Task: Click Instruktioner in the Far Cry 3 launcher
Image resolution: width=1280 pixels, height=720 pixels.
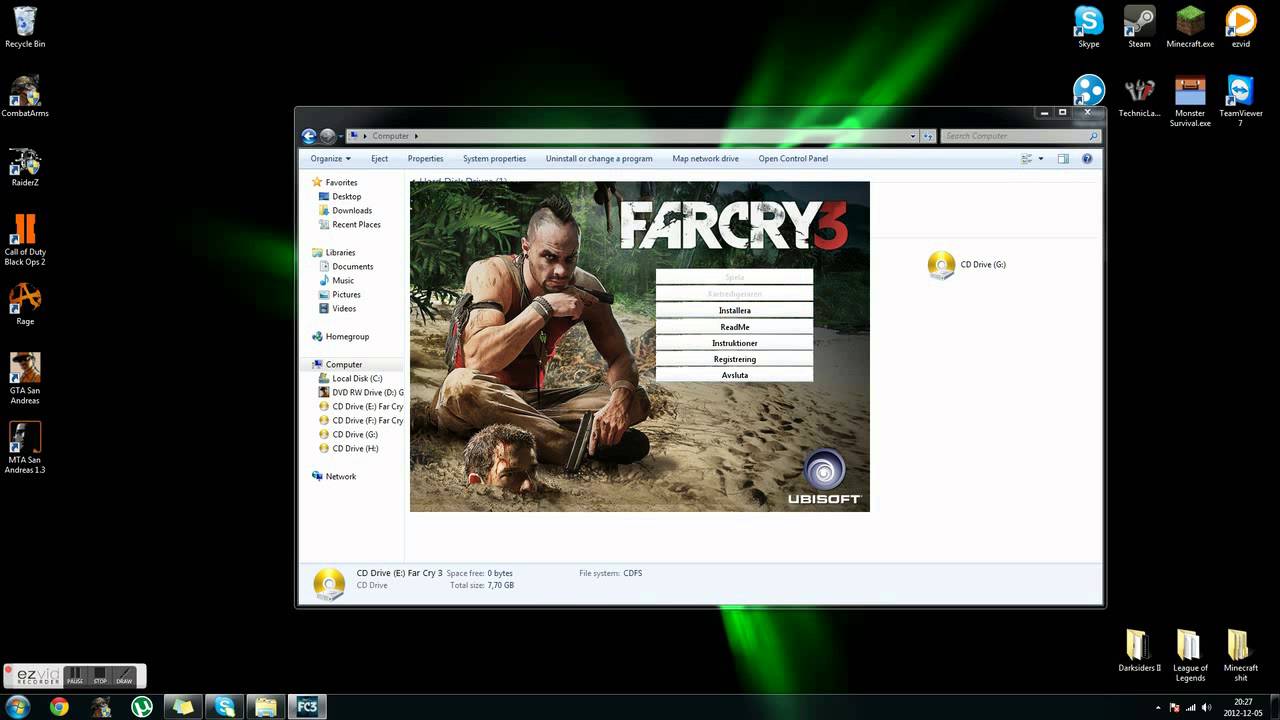Action: pyautogui.click(x=734, y=343)
